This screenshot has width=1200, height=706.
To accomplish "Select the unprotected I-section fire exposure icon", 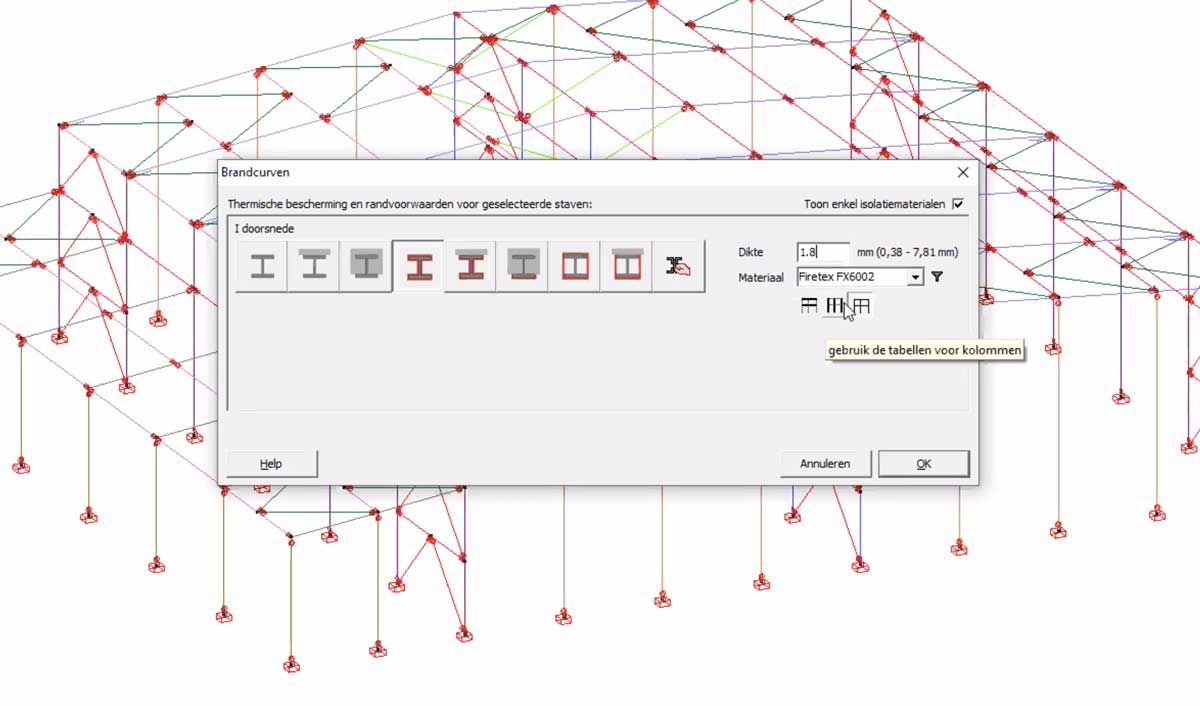I will pos(260,265).
